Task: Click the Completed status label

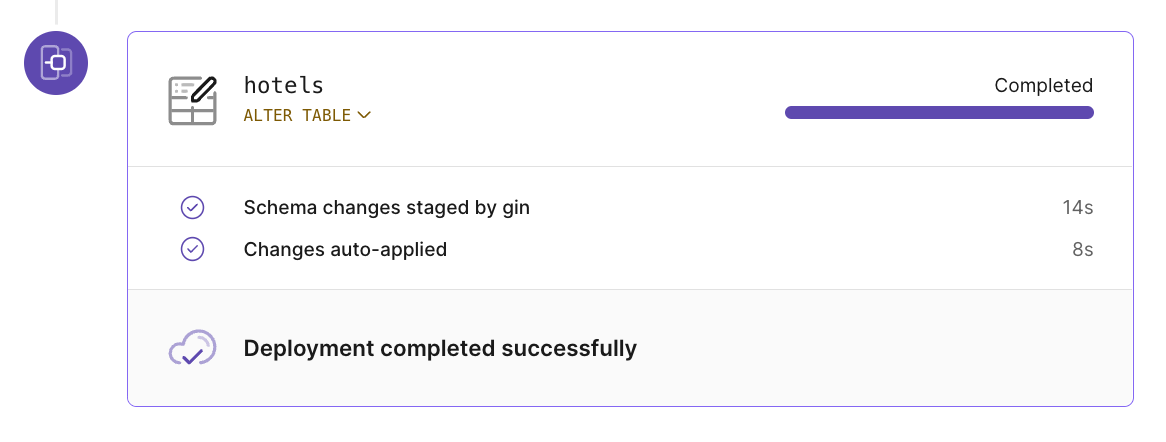Action: pyautogui.click(x=1043, y=86)
